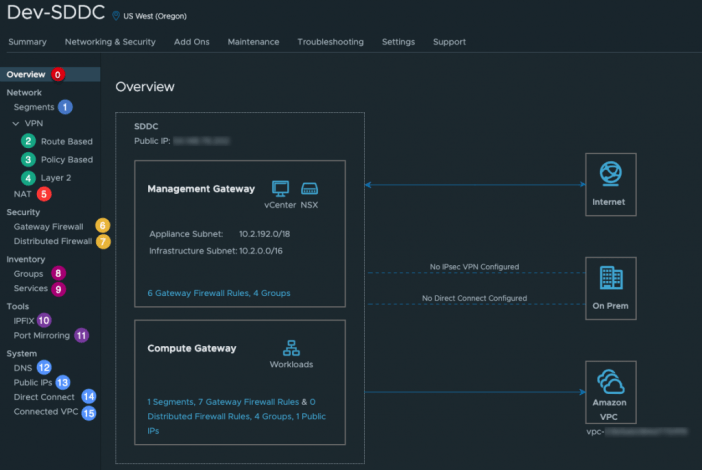Open Groups under Inventory

(28, 273)
